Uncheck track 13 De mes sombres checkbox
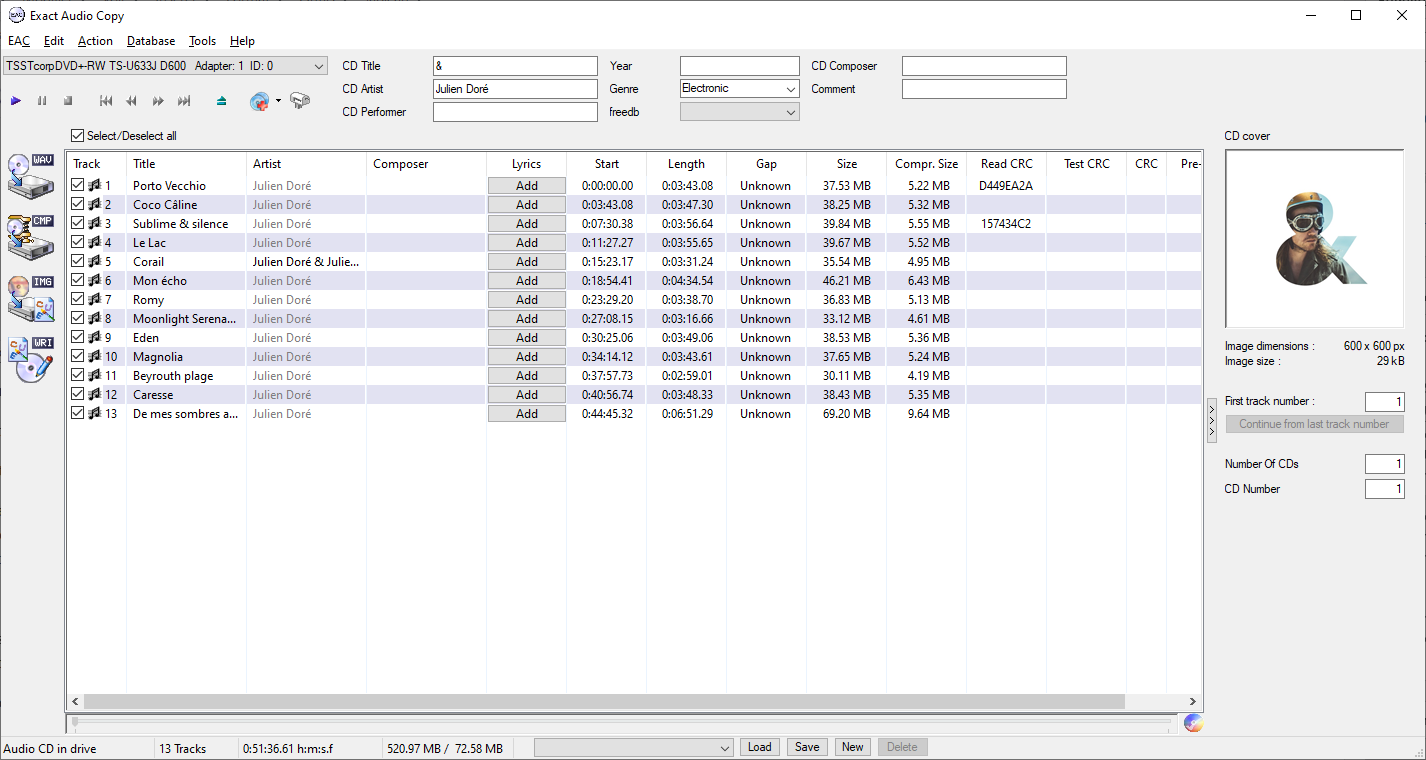The width and height of the screenshot is (1426, 760). coord(78,413)
